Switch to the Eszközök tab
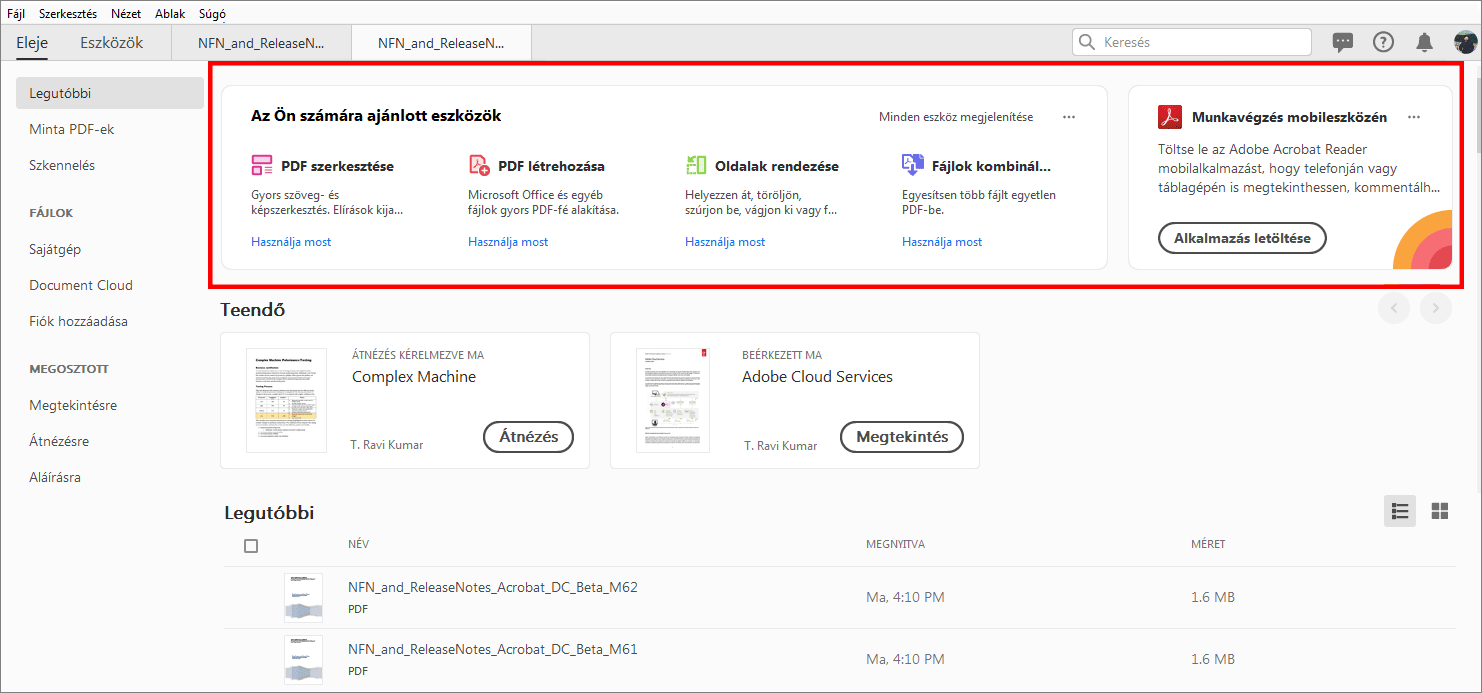Viewport: 1482px width, 693px height. [112, 42]
